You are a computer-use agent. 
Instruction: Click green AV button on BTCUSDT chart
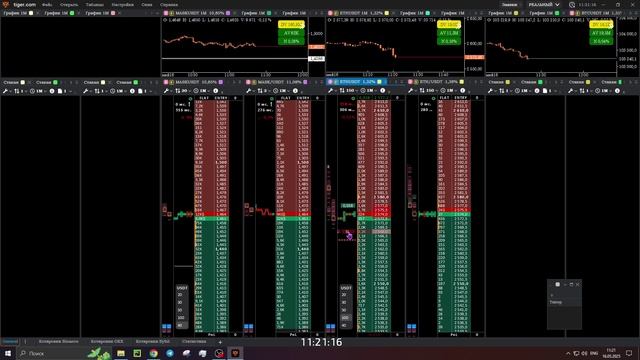coord(601,33)
